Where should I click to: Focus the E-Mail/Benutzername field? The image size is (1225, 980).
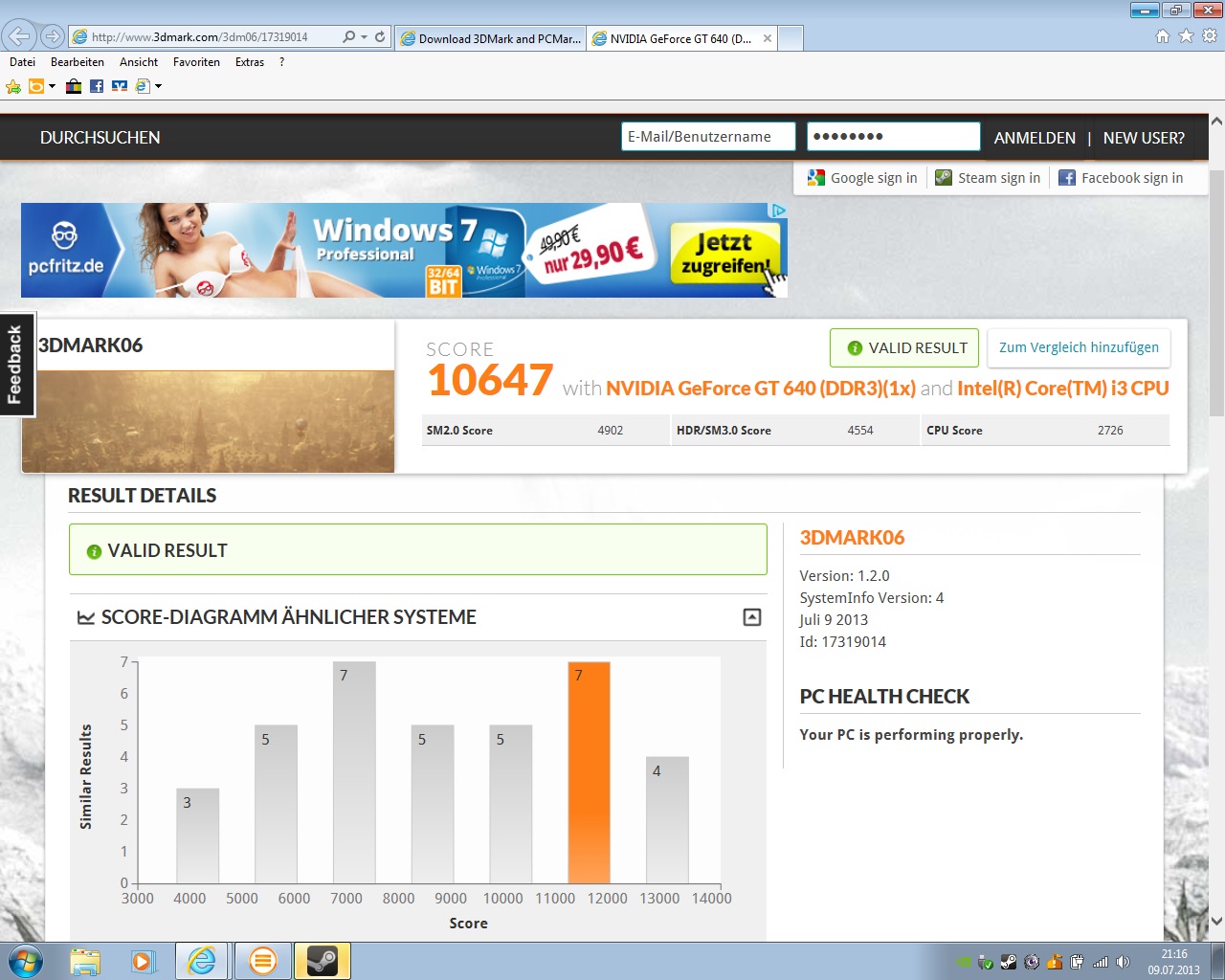tap(708, 137)
